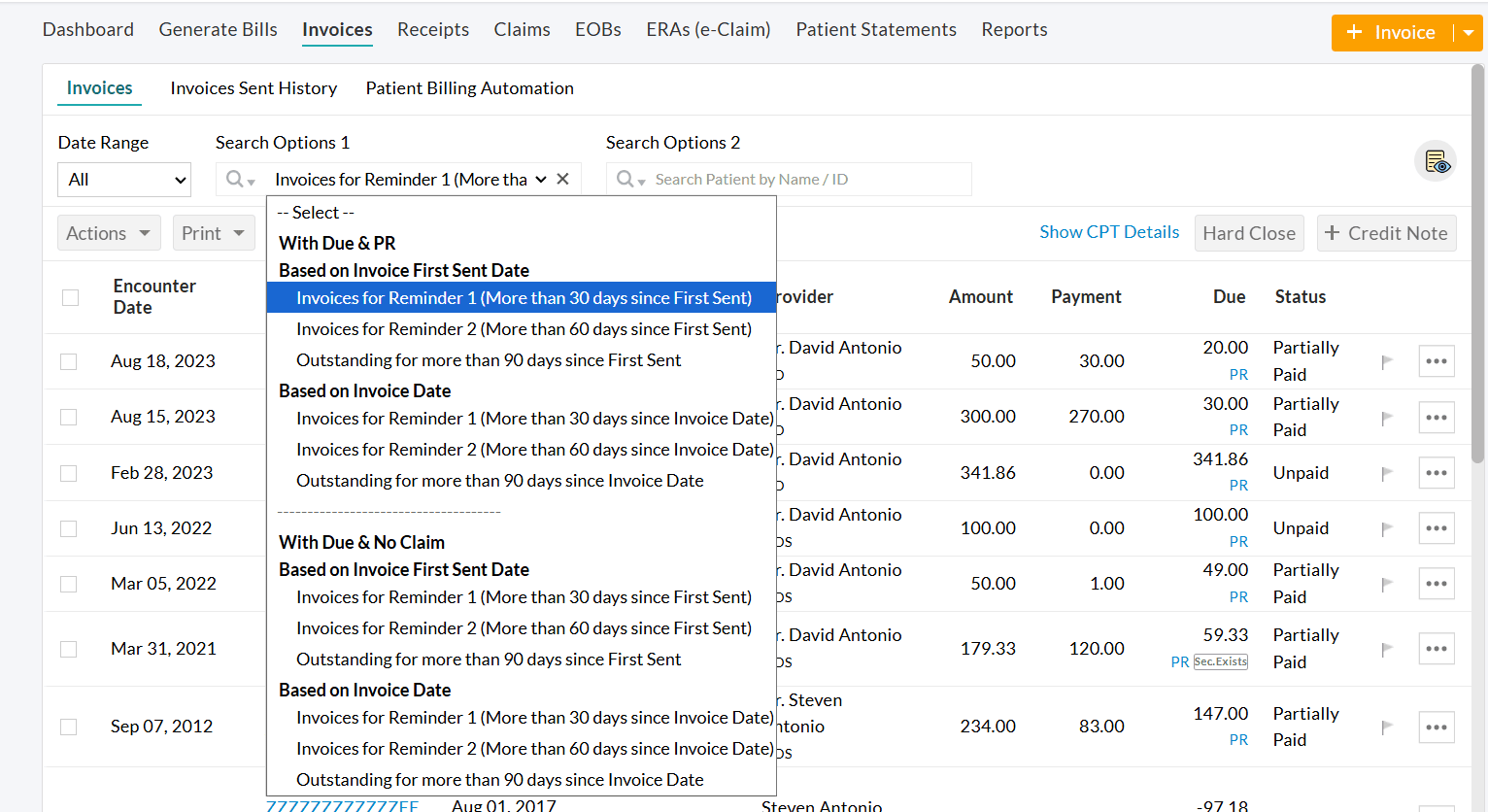Click the Show CPT Details link
Screen dimensions: 1488x812
pos(1109,231)
